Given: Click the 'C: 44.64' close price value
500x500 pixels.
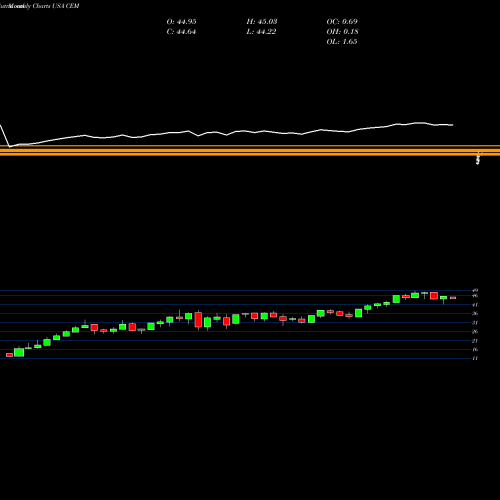Looking at the screenshot, I should point(181,32).
